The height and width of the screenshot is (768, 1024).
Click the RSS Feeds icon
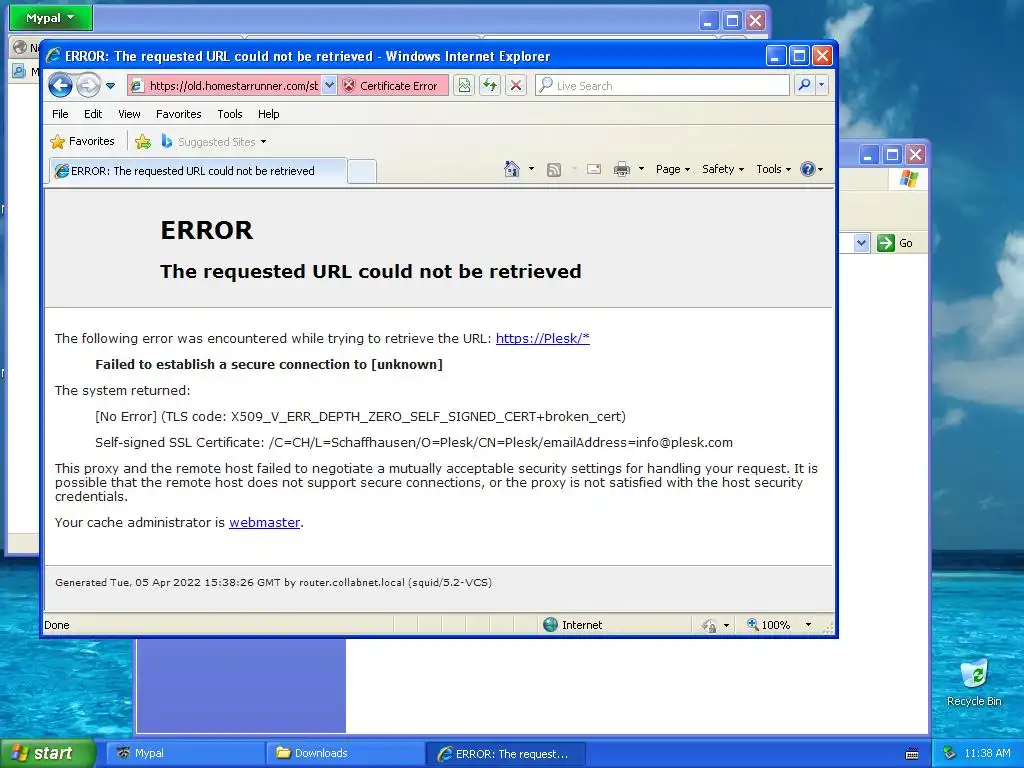554,170
